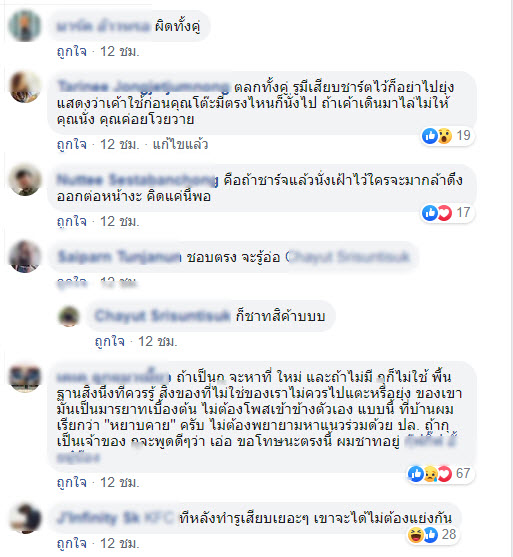
Task: Open the 19 reactions count
Action: coord(463,136)
